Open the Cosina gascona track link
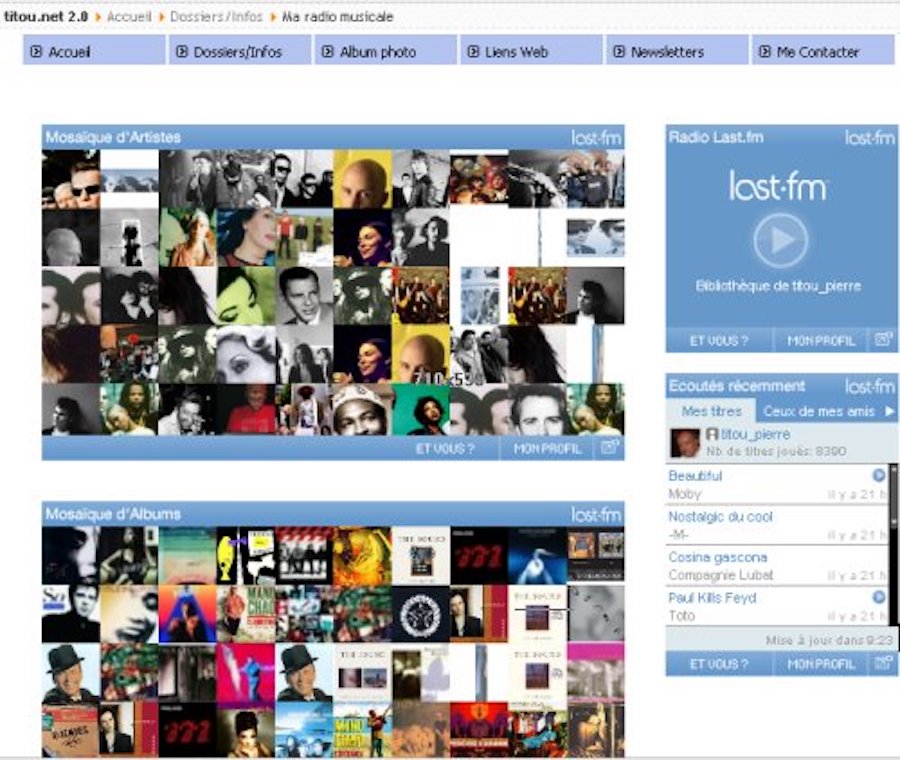The width and height of the screenshot is (900, 760). tap(717, 557)
